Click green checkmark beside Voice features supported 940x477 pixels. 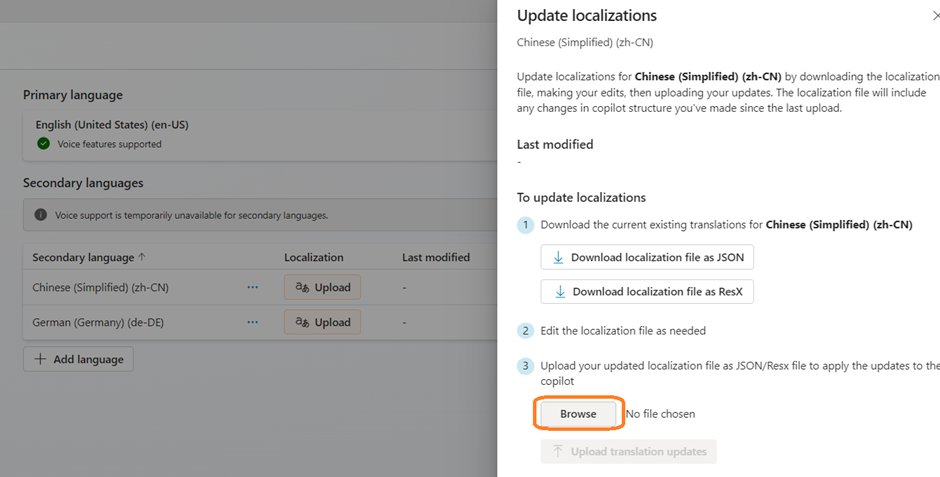tap(43, 144)
